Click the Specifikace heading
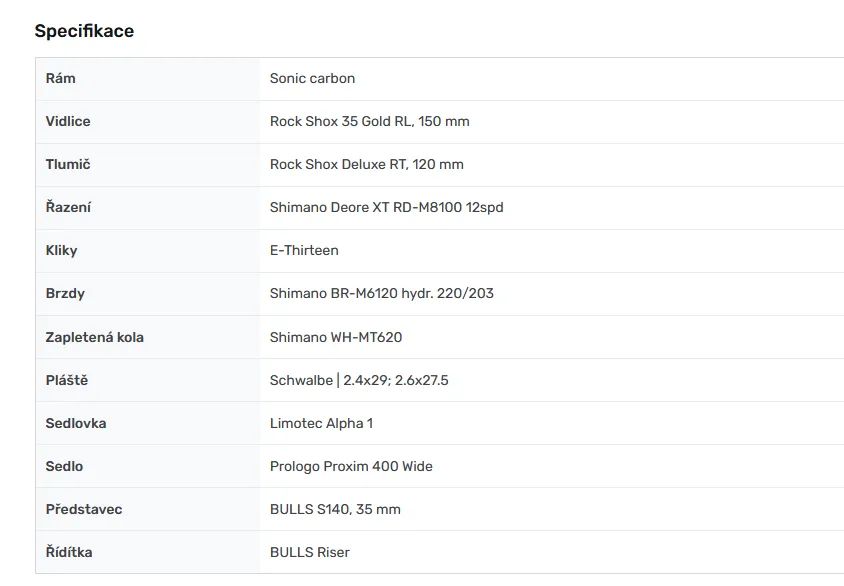The image size is (844, 586). (84, 31)
